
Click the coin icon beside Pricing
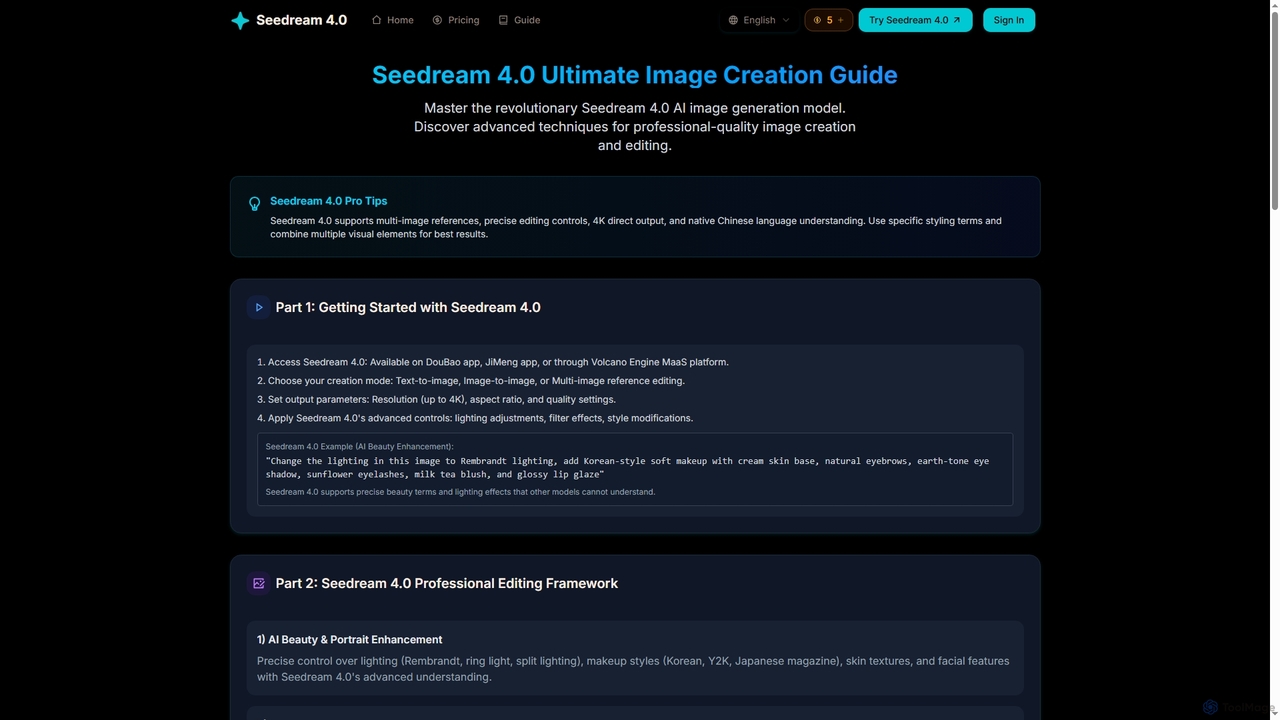[437, 20]
